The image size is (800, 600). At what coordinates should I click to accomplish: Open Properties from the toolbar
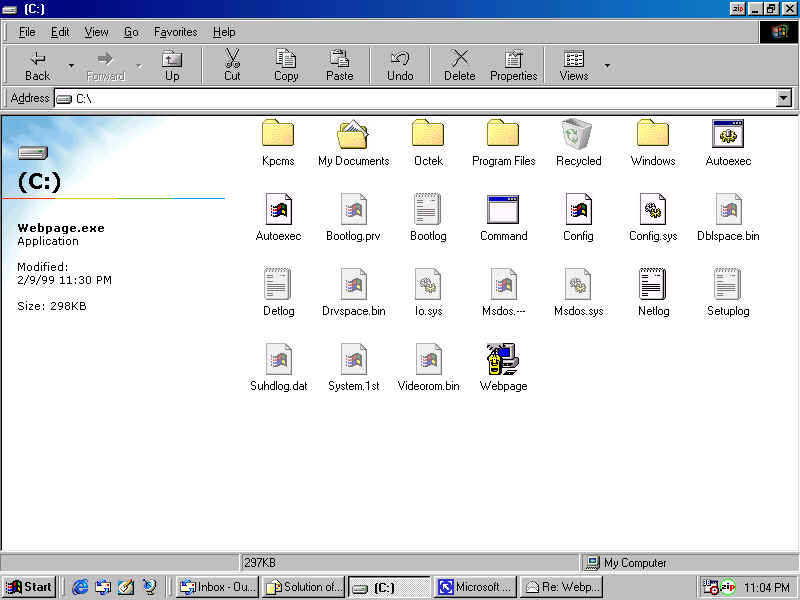coord(514,65)
